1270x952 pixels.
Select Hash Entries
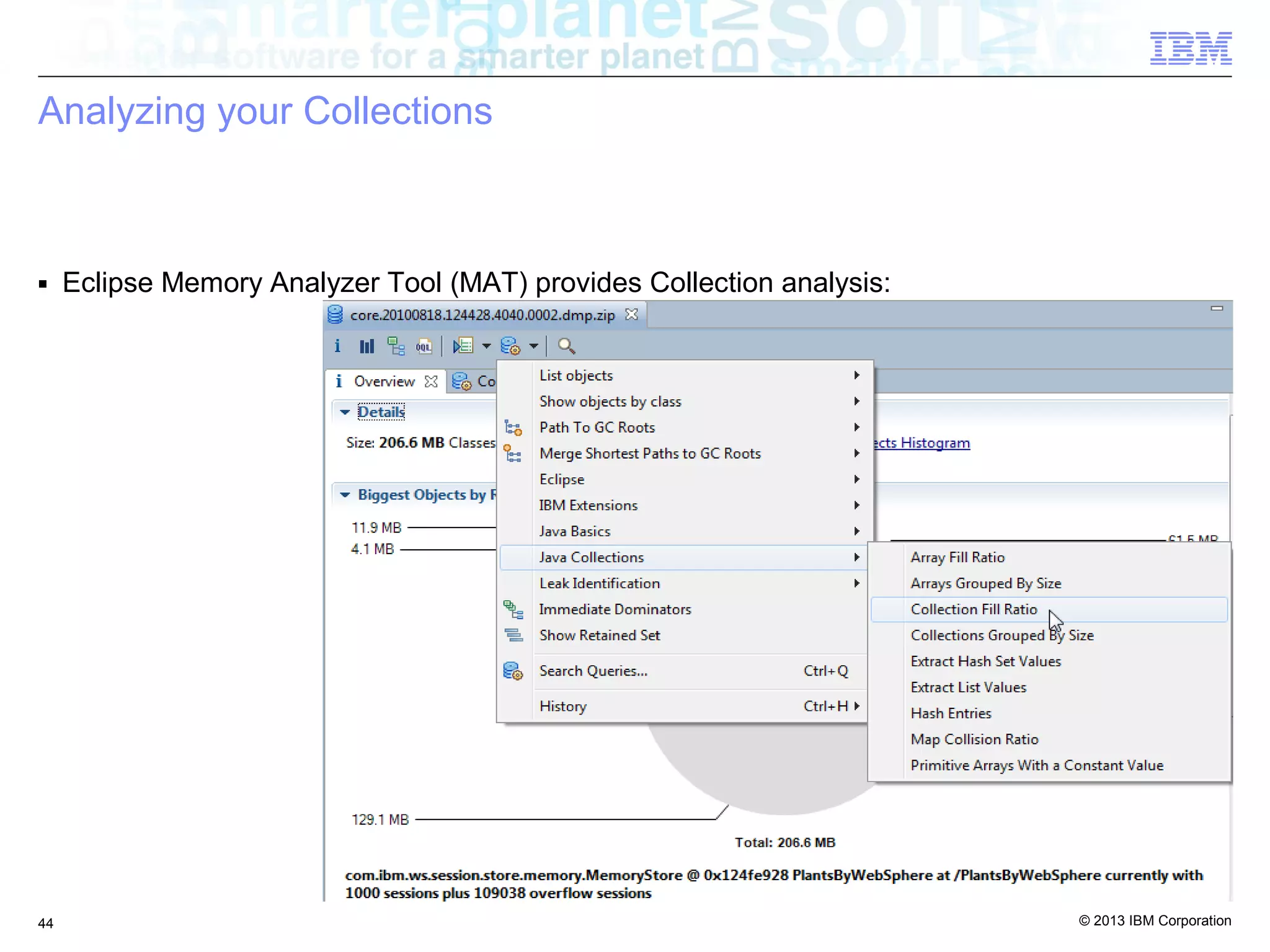(x=1049, y=713)
